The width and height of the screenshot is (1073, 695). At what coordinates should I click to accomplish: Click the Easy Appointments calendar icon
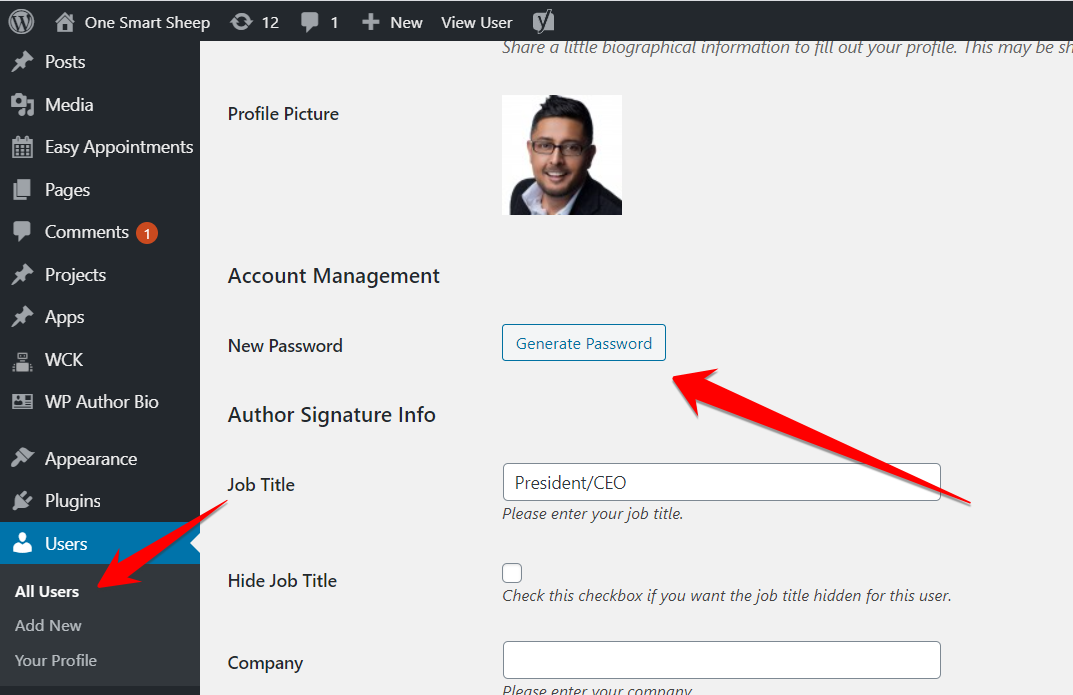click(23, 147)
